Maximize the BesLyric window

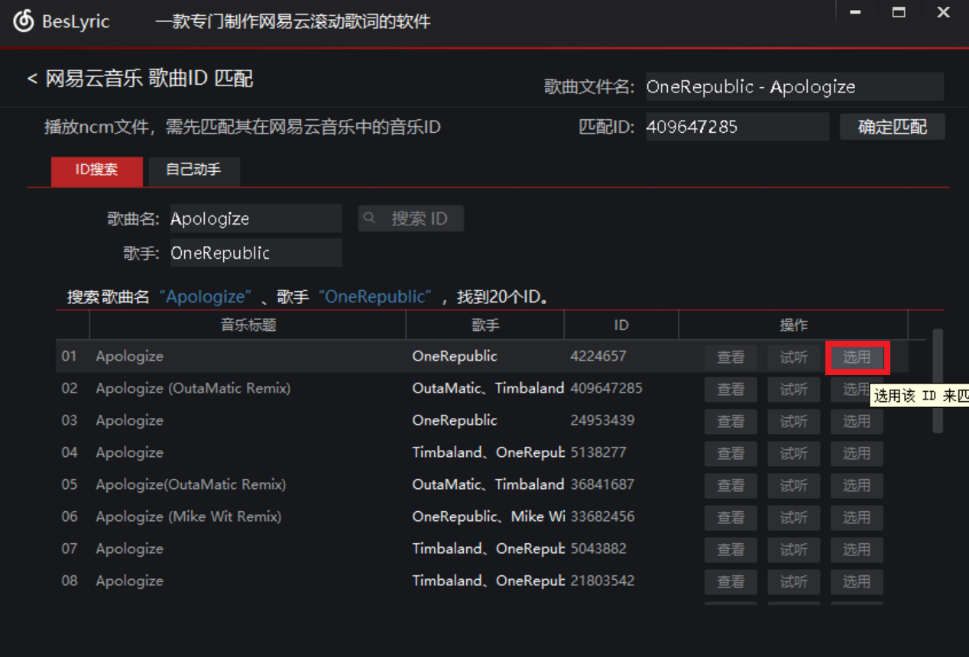click(899, 13)
